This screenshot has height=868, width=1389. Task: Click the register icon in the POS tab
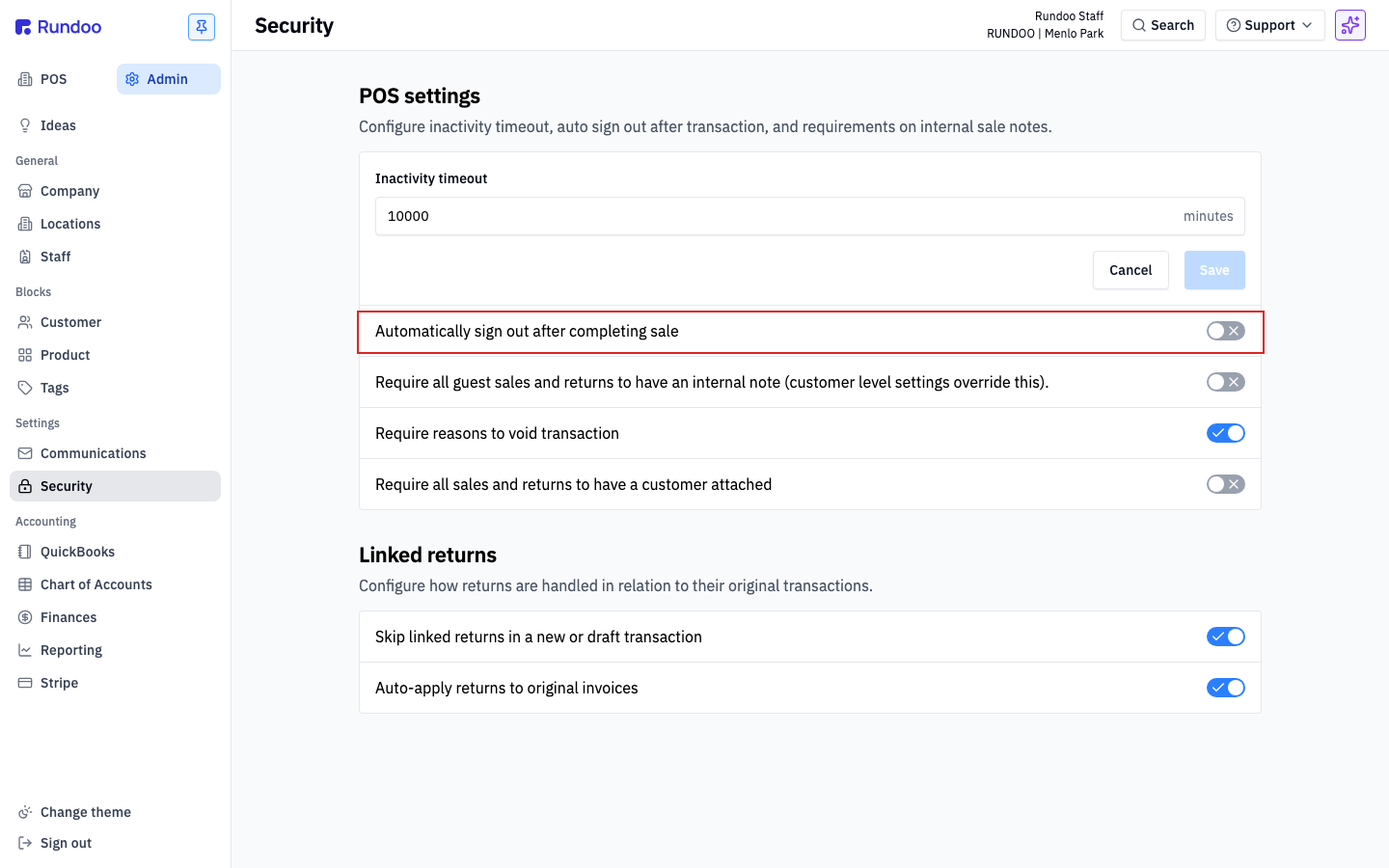25,79
